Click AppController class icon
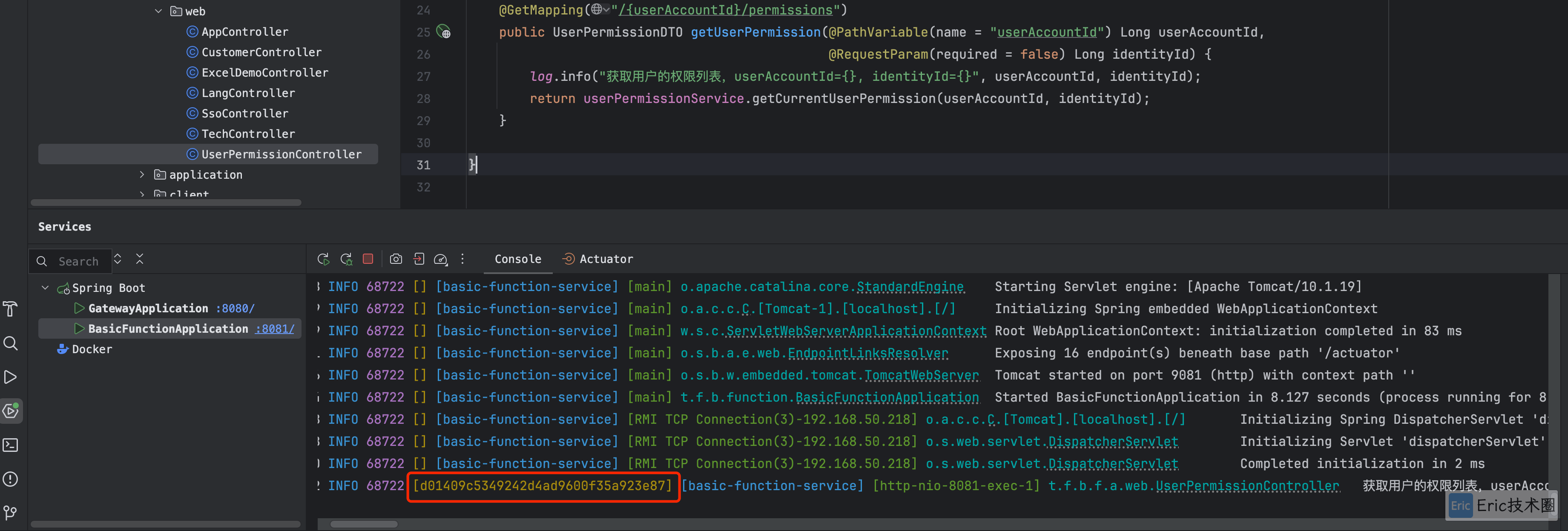This screenshot has width=1568, height=531. tap(192, 31)
